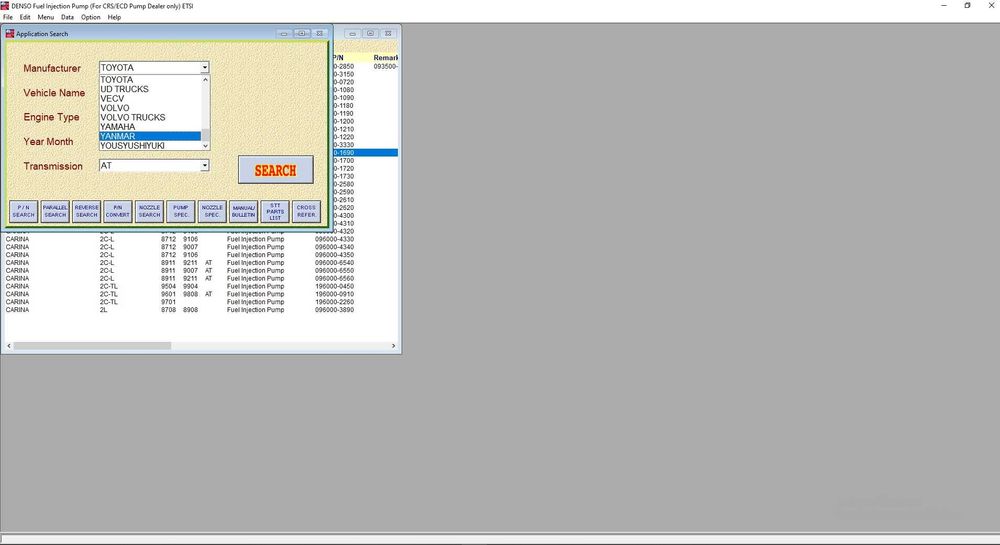Screen dimensions: 1000x545
Task: Select UD TRUCKS in manufacturer list
Action: coord(150,89)
